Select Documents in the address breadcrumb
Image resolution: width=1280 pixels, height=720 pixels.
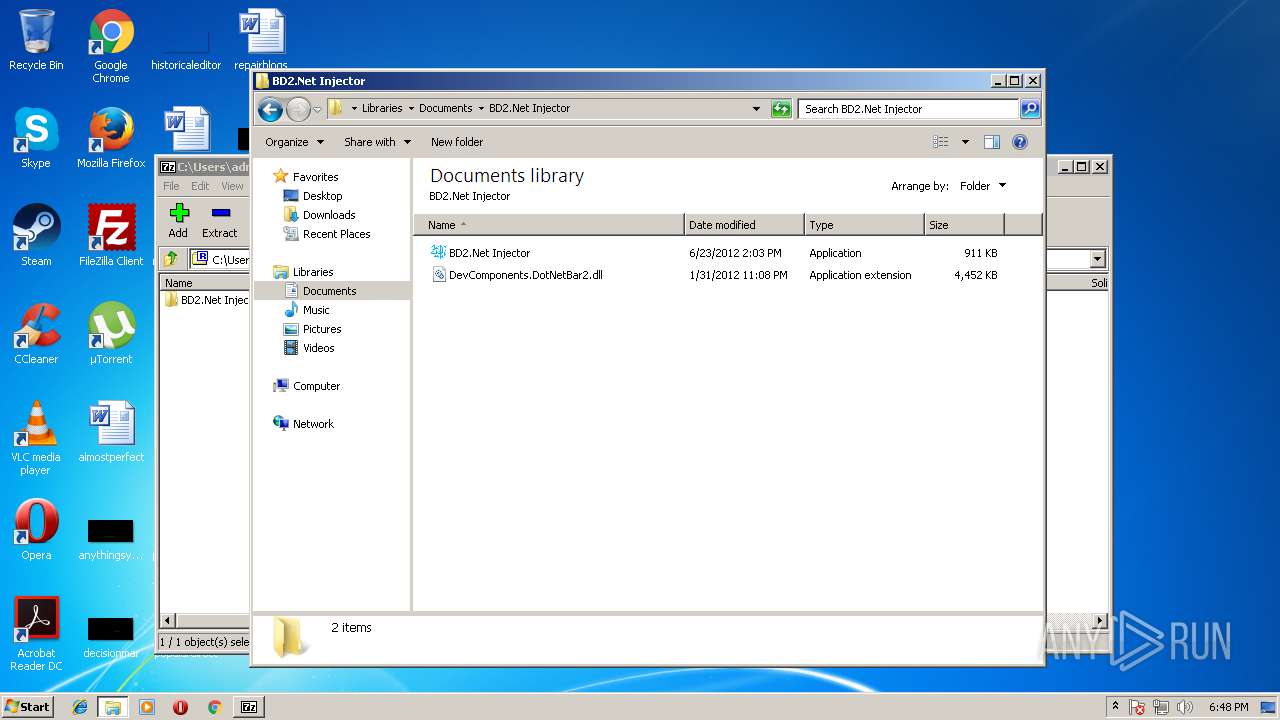tap(445, 108)
